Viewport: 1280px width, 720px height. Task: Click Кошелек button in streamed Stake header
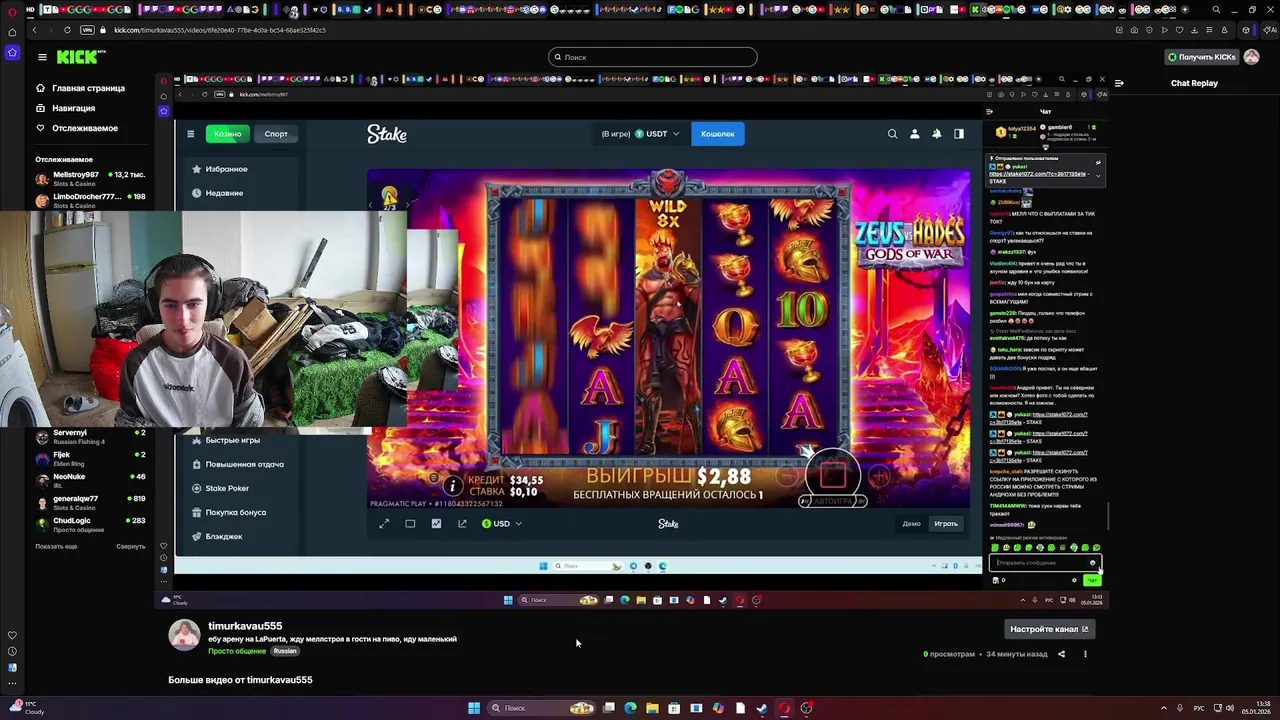coord(717,134)
